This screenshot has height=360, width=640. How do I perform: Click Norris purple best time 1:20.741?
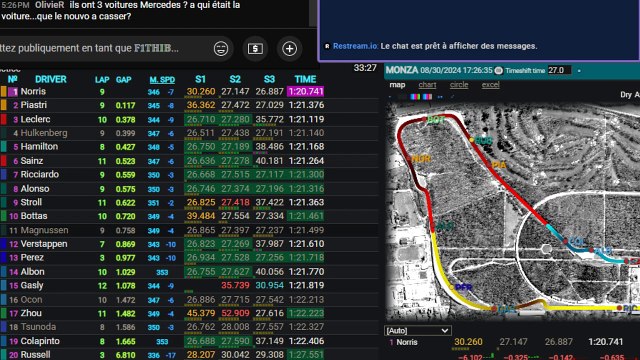tap(306, 91)
